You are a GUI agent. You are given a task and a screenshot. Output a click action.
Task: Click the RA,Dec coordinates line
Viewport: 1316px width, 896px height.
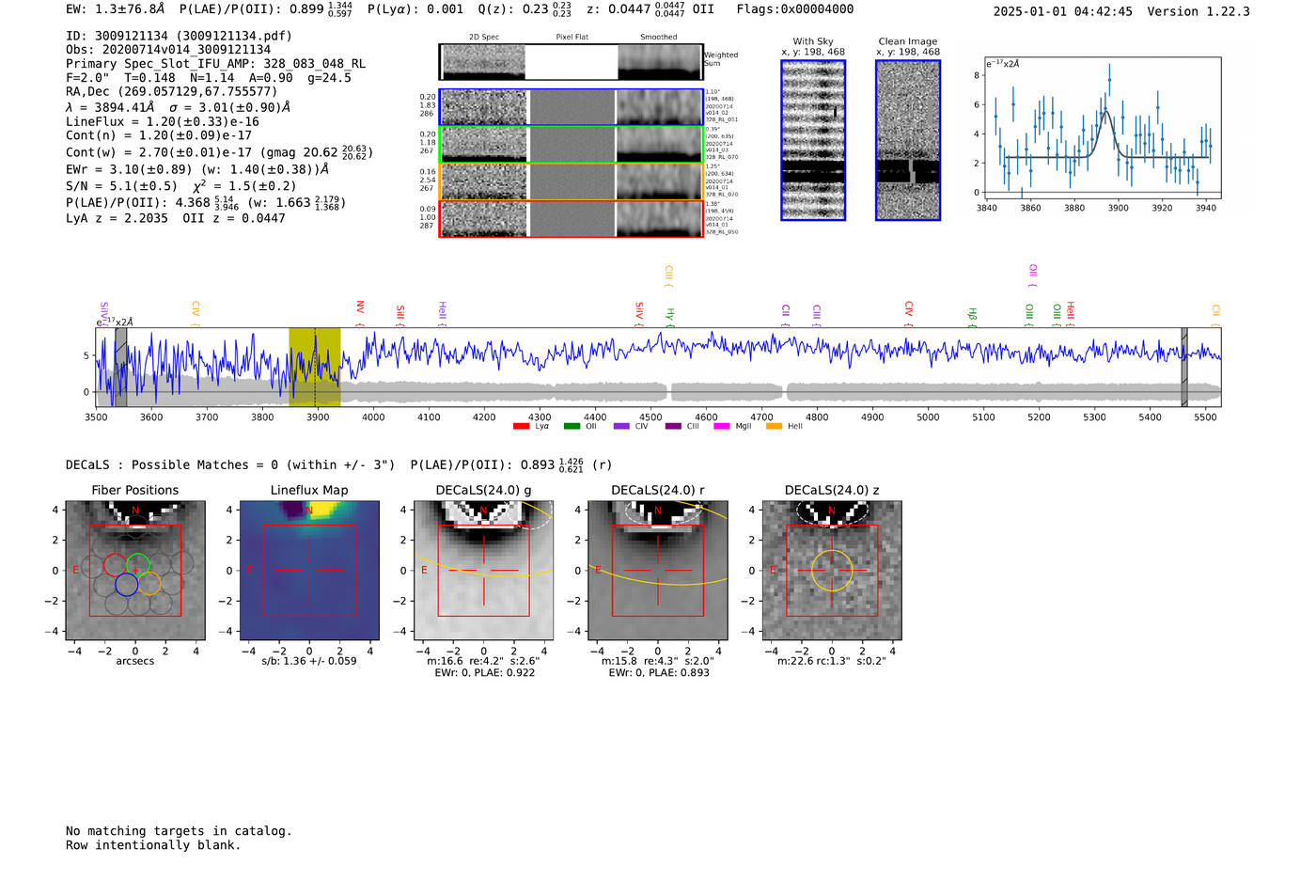172,91
